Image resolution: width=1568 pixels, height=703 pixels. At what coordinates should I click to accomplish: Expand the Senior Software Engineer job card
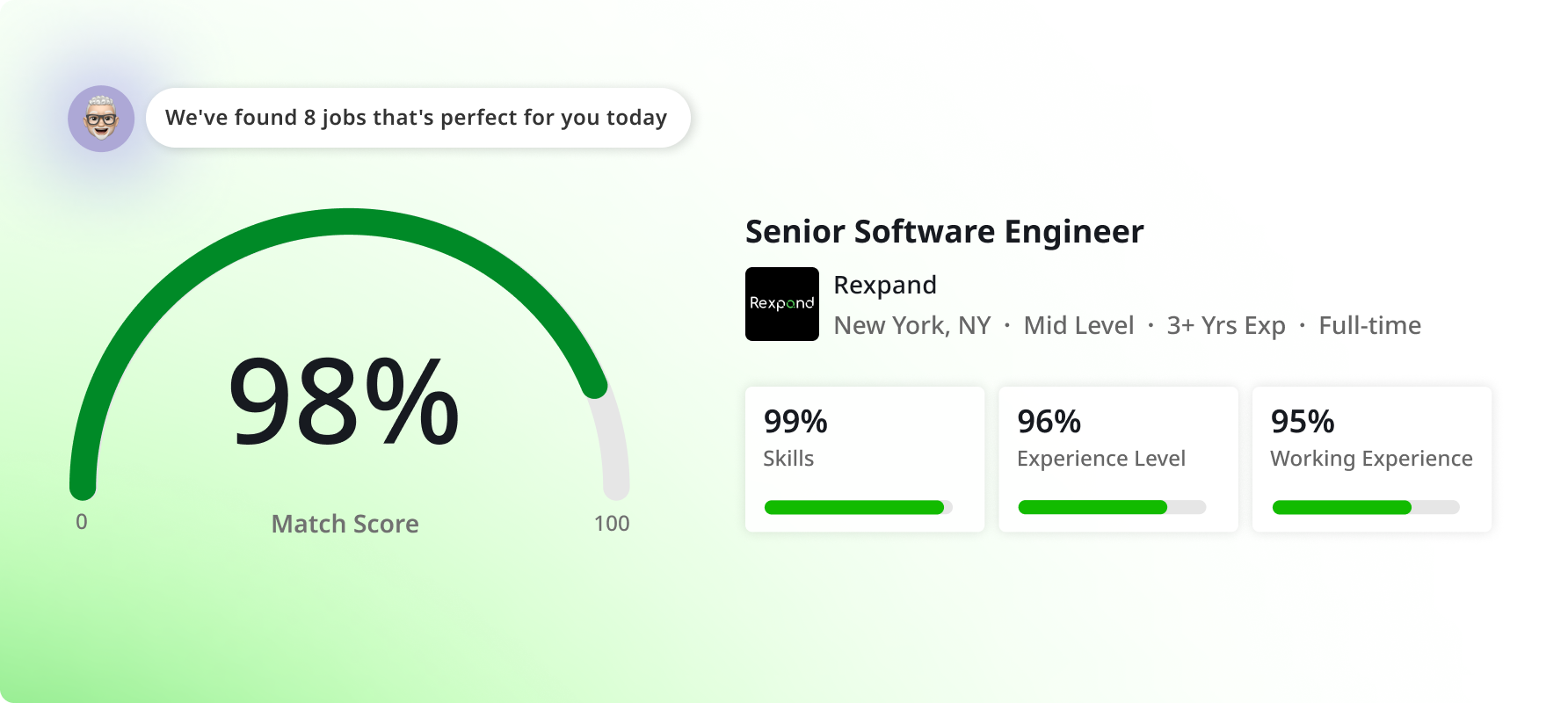tap(944, 231)
